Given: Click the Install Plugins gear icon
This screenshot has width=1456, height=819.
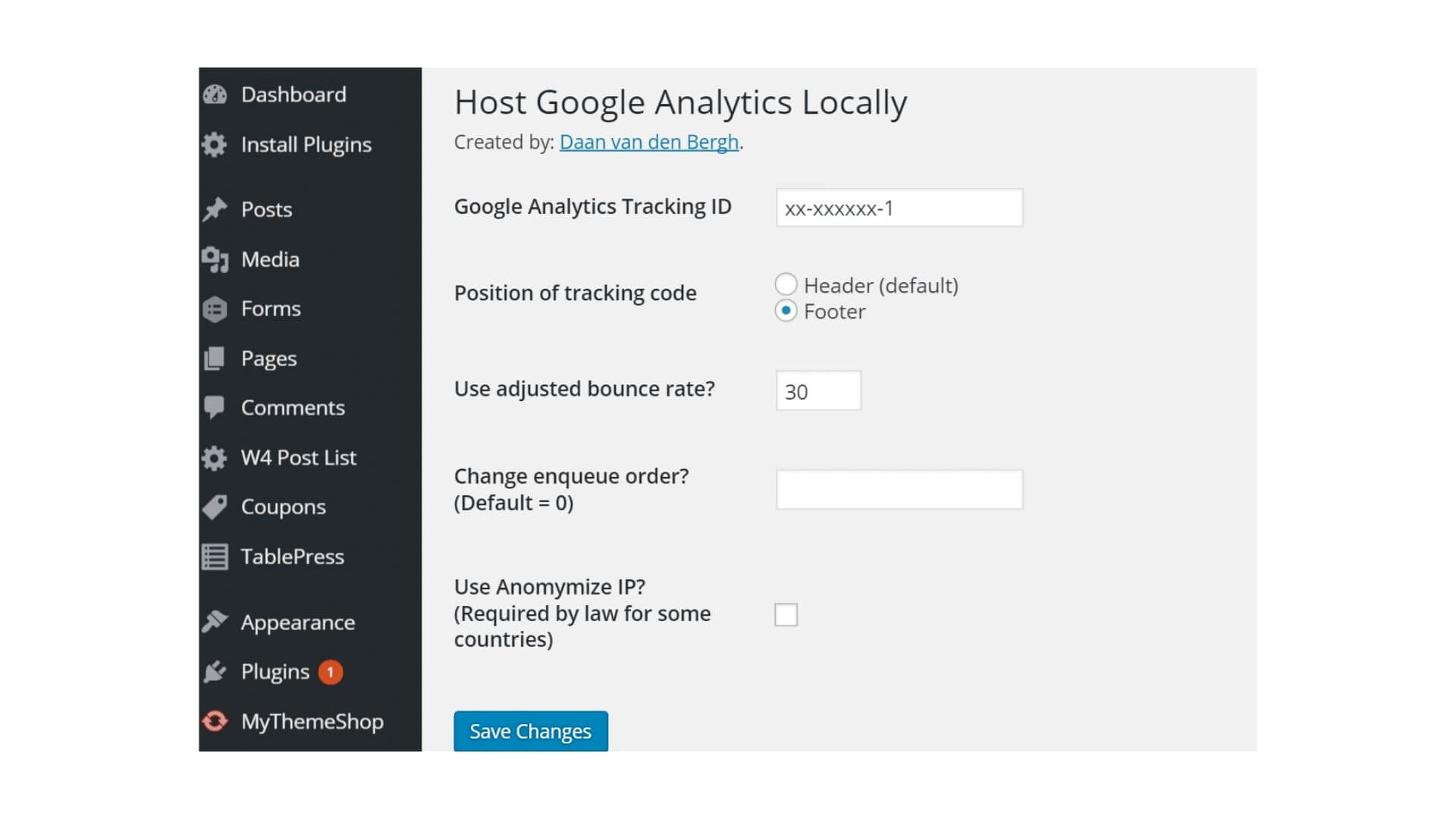Looking at the screenshot, I should (x=215, y=144).
